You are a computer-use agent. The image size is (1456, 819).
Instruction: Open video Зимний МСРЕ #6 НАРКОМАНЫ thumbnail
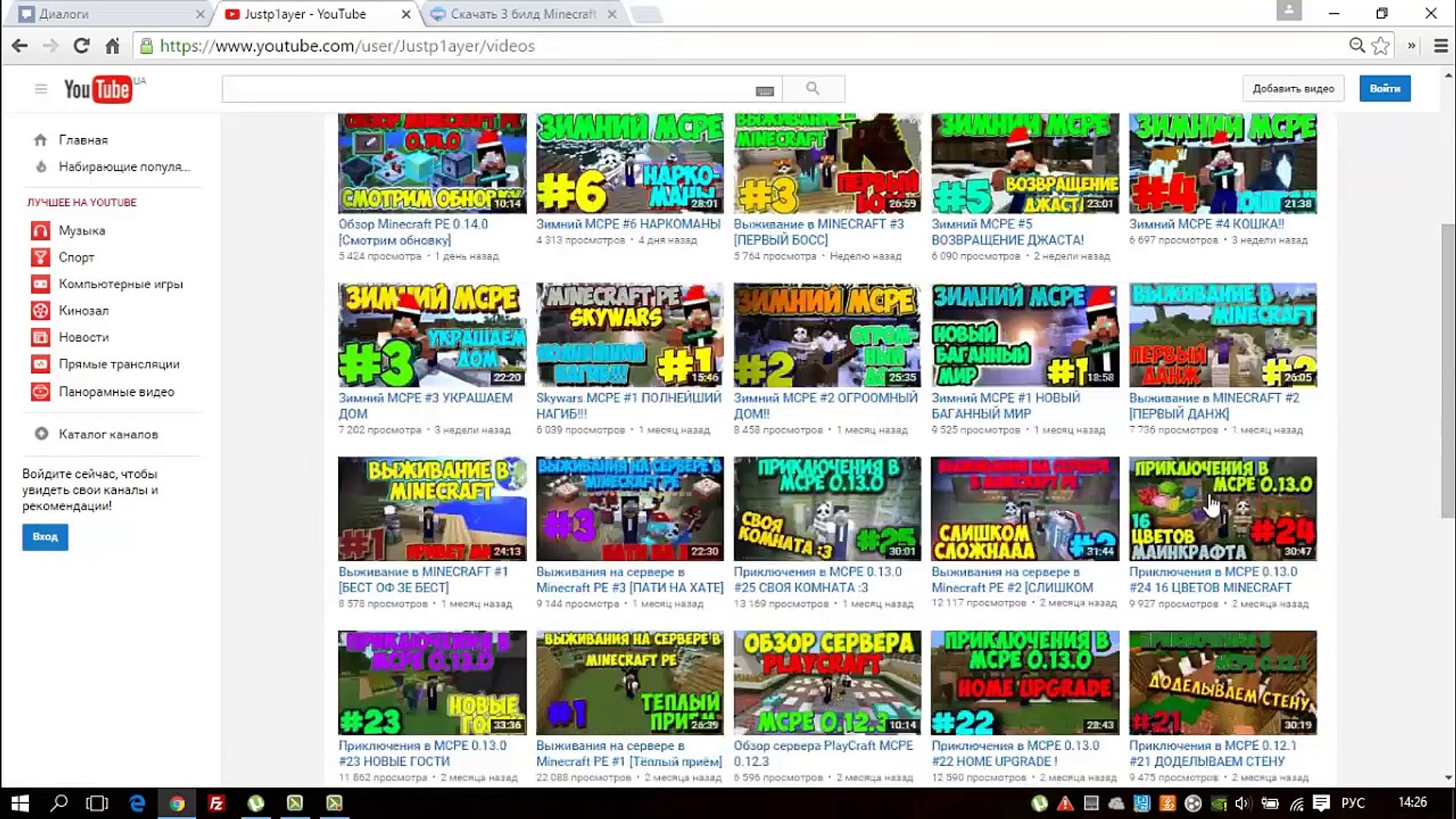tap(629, 164)
